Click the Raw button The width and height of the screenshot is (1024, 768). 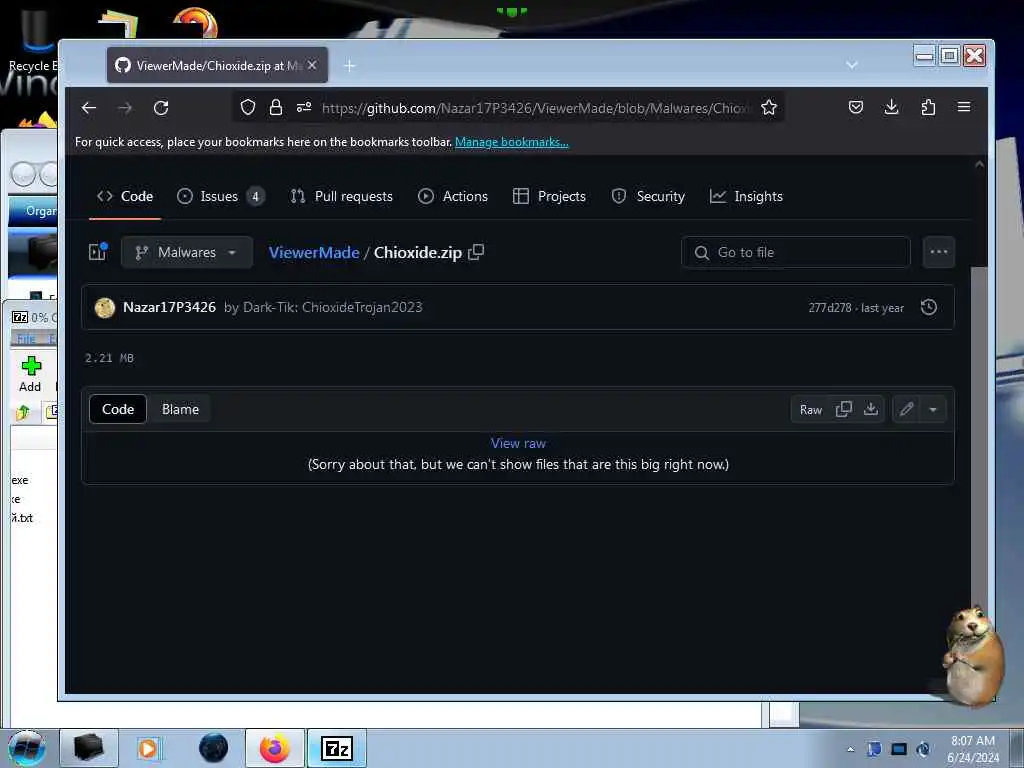click(810, 409)
